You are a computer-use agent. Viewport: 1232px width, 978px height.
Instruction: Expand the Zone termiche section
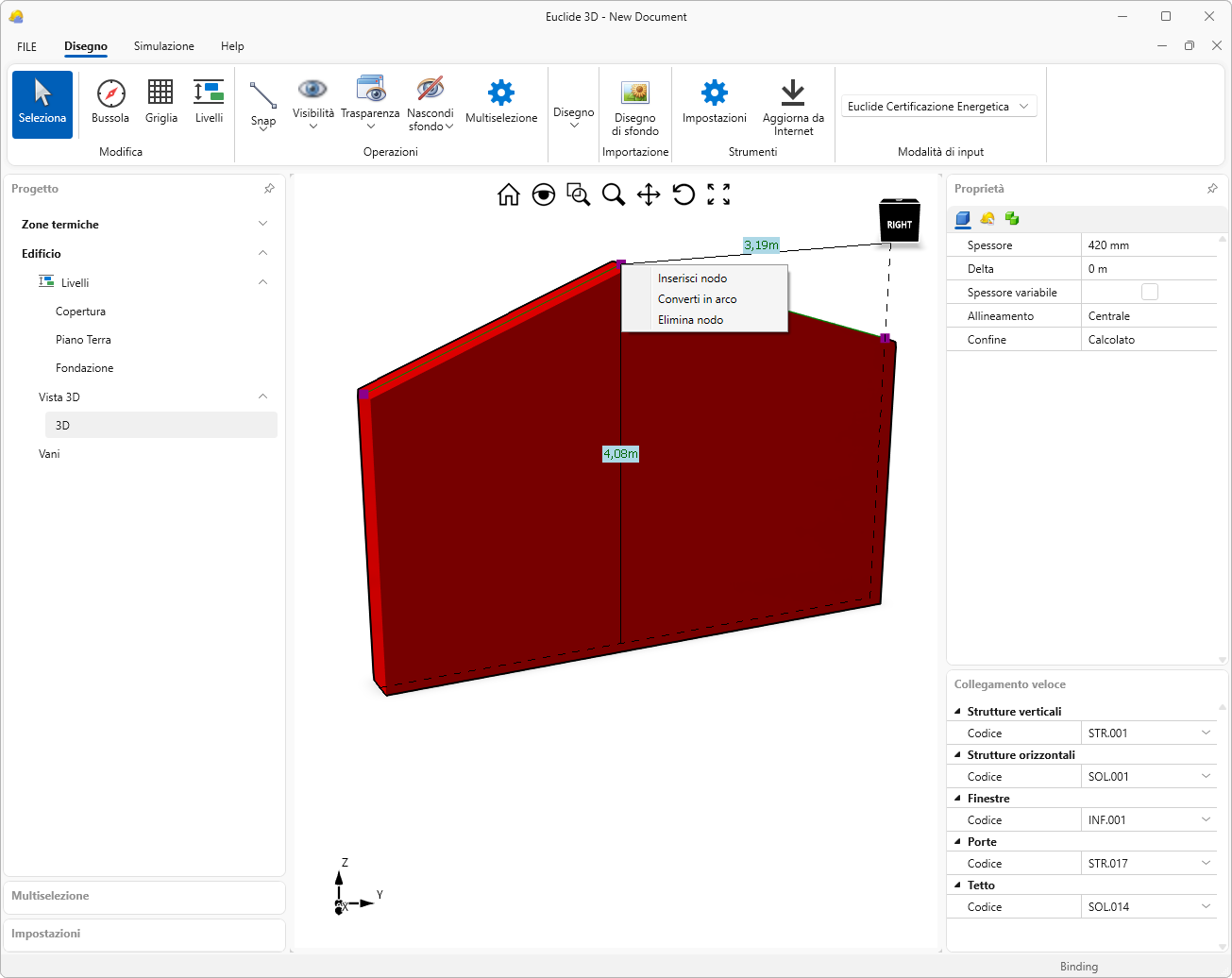pos(262,225)
